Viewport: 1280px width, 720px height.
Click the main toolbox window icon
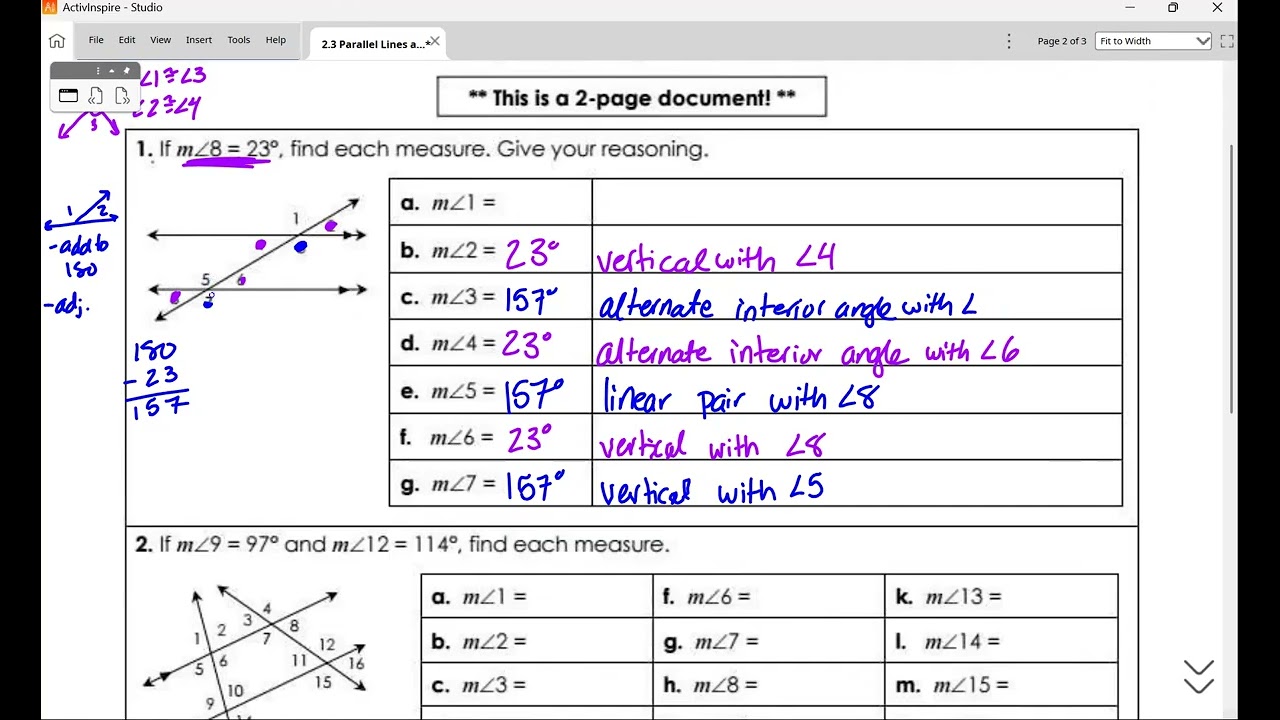tap(68, 96)
